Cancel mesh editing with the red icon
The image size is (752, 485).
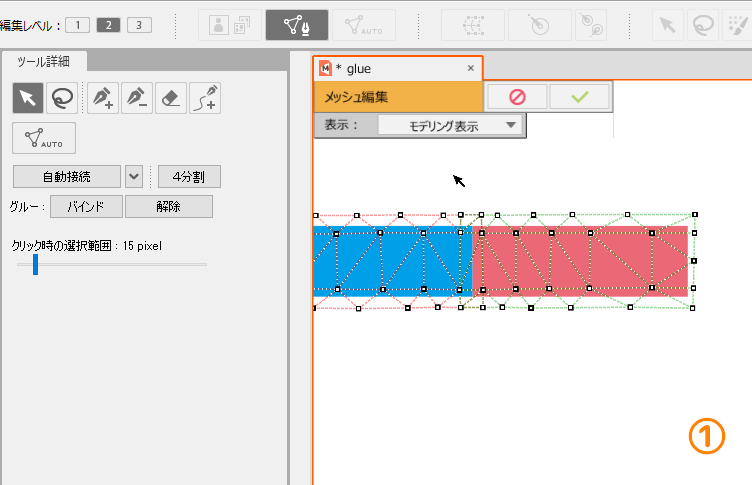[x=516, y=97]
